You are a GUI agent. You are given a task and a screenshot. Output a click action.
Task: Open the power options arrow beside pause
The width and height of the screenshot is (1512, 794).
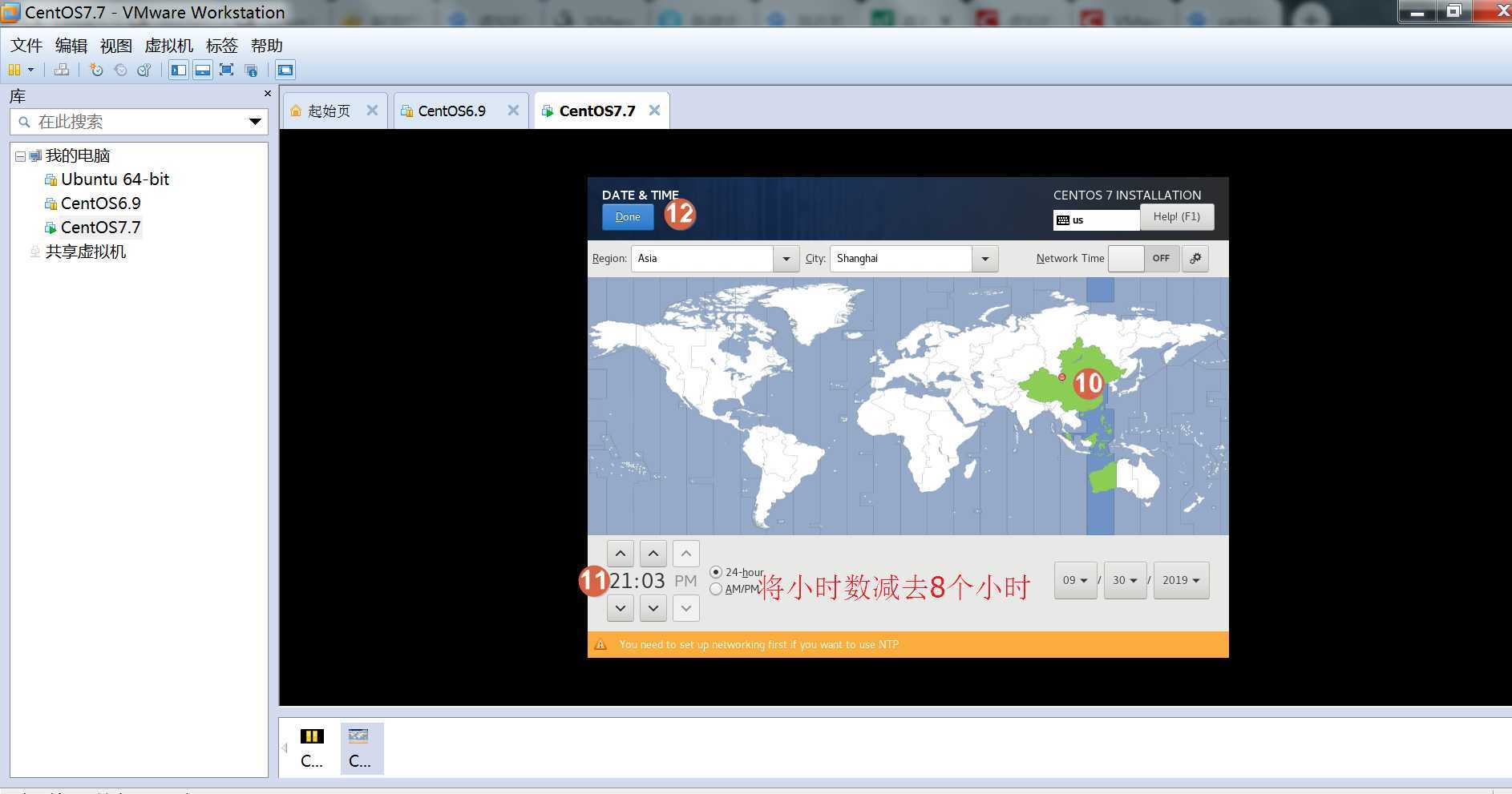[30, 70]
